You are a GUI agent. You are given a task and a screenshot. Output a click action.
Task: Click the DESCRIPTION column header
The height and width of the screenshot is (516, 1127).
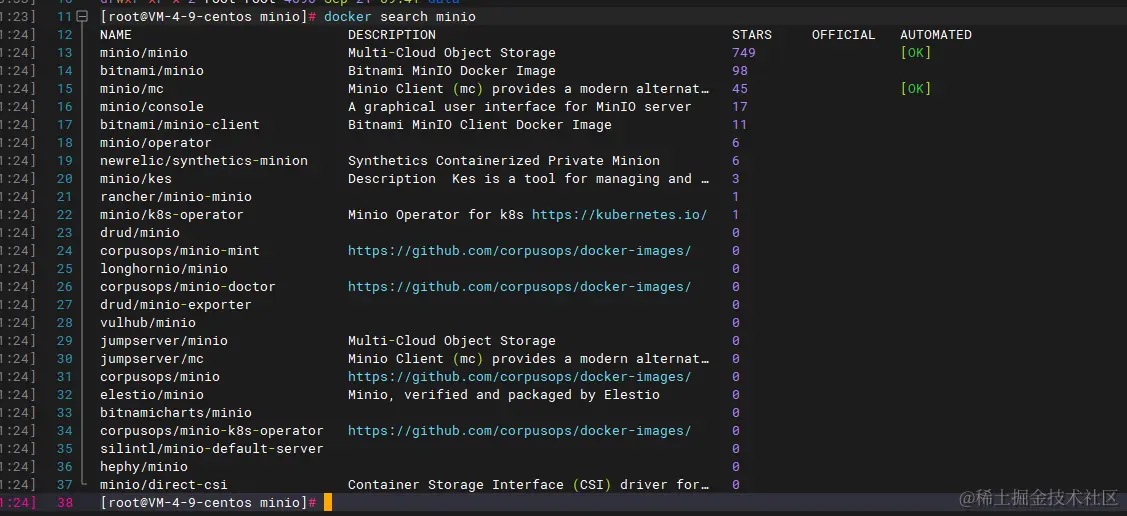click(x=392, y=34)
